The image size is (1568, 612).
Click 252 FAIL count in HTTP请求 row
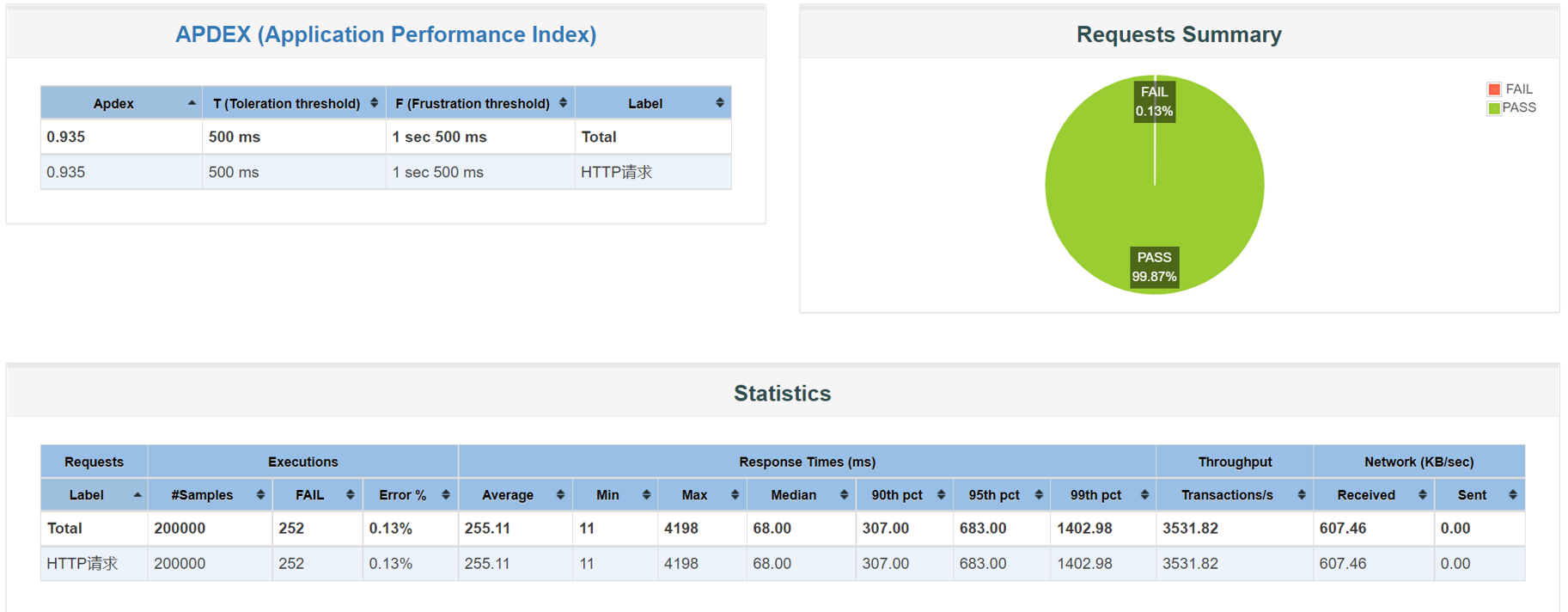pos(291,564)
